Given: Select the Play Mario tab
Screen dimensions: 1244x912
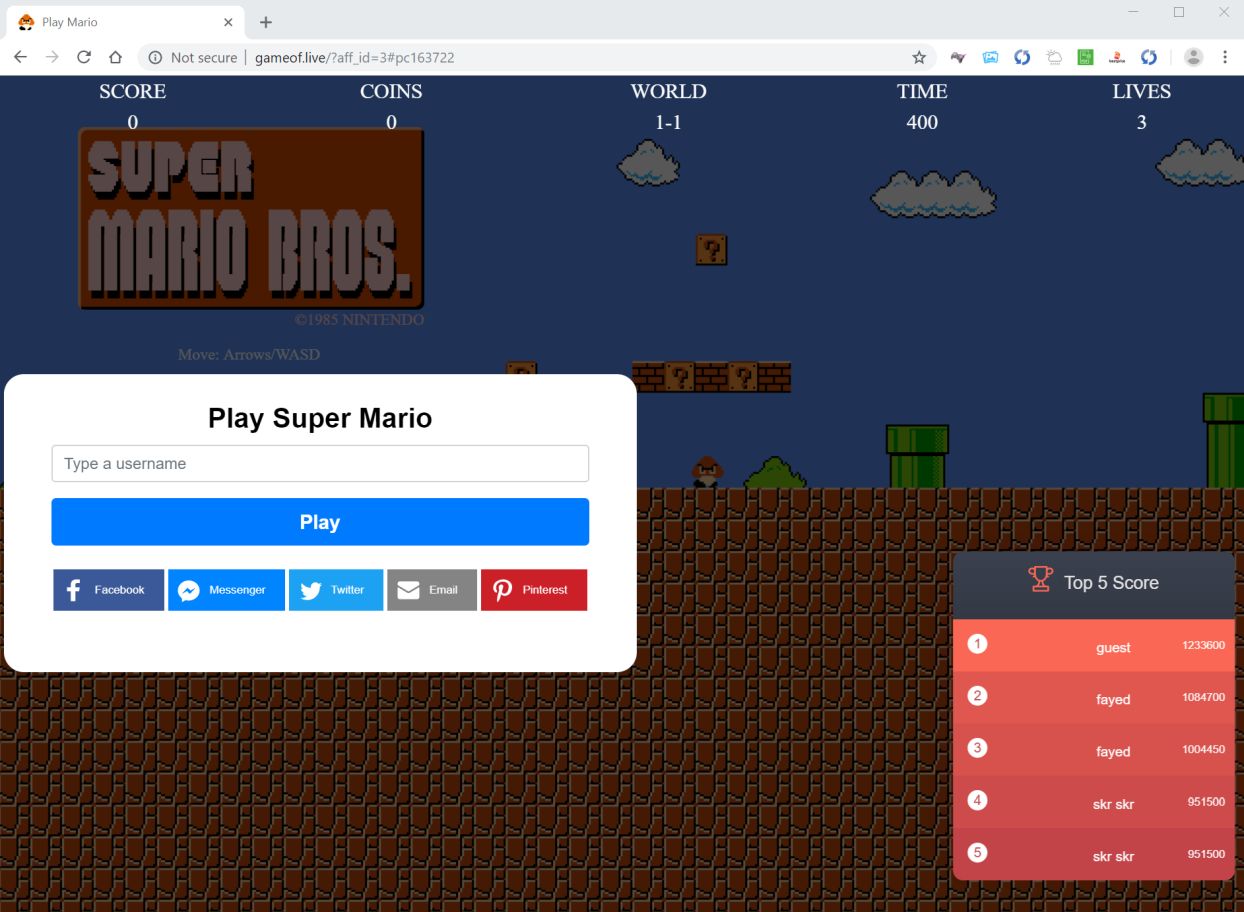Looking at the screenshot, I should [124, 22].
